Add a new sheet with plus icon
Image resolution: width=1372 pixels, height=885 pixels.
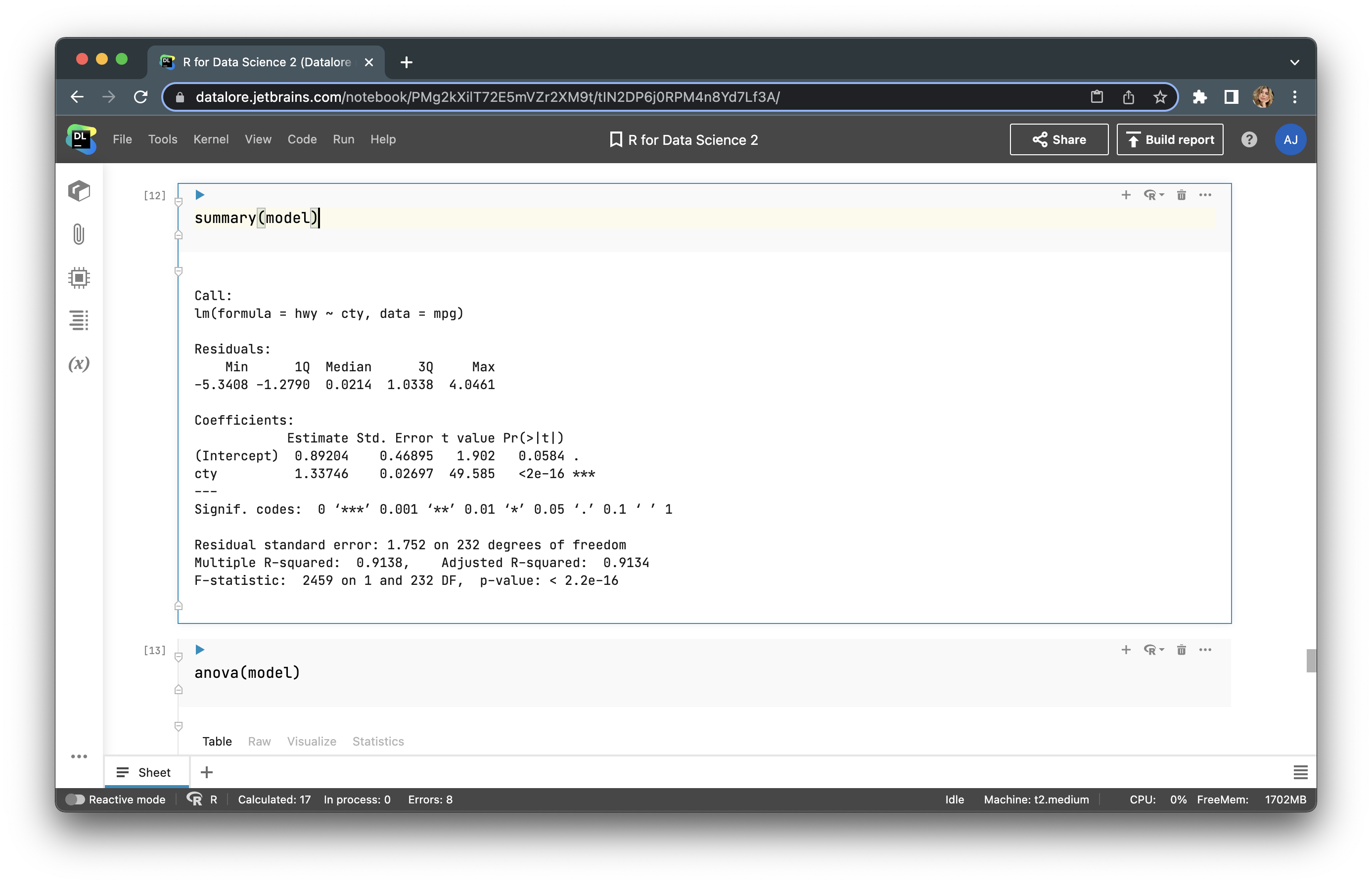pyautogui.click(x=206, y=772)
